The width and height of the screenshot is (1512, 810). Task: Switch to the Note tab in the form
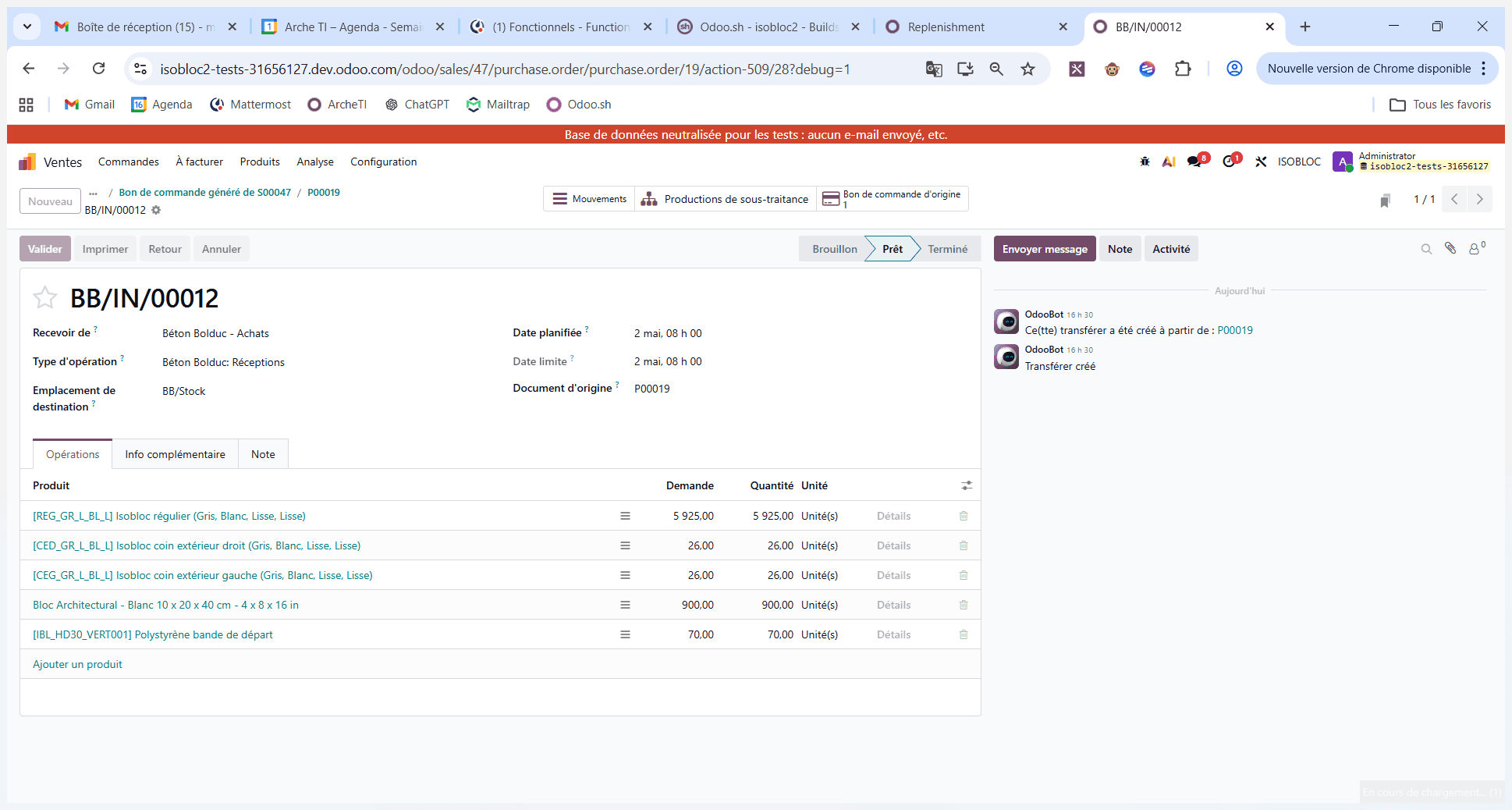(263, 454)
